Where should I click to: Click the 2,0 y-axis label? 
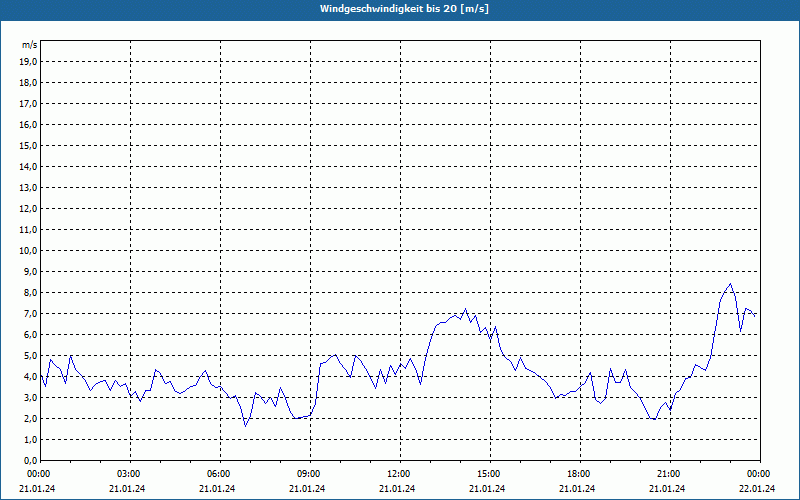point(31,418)
